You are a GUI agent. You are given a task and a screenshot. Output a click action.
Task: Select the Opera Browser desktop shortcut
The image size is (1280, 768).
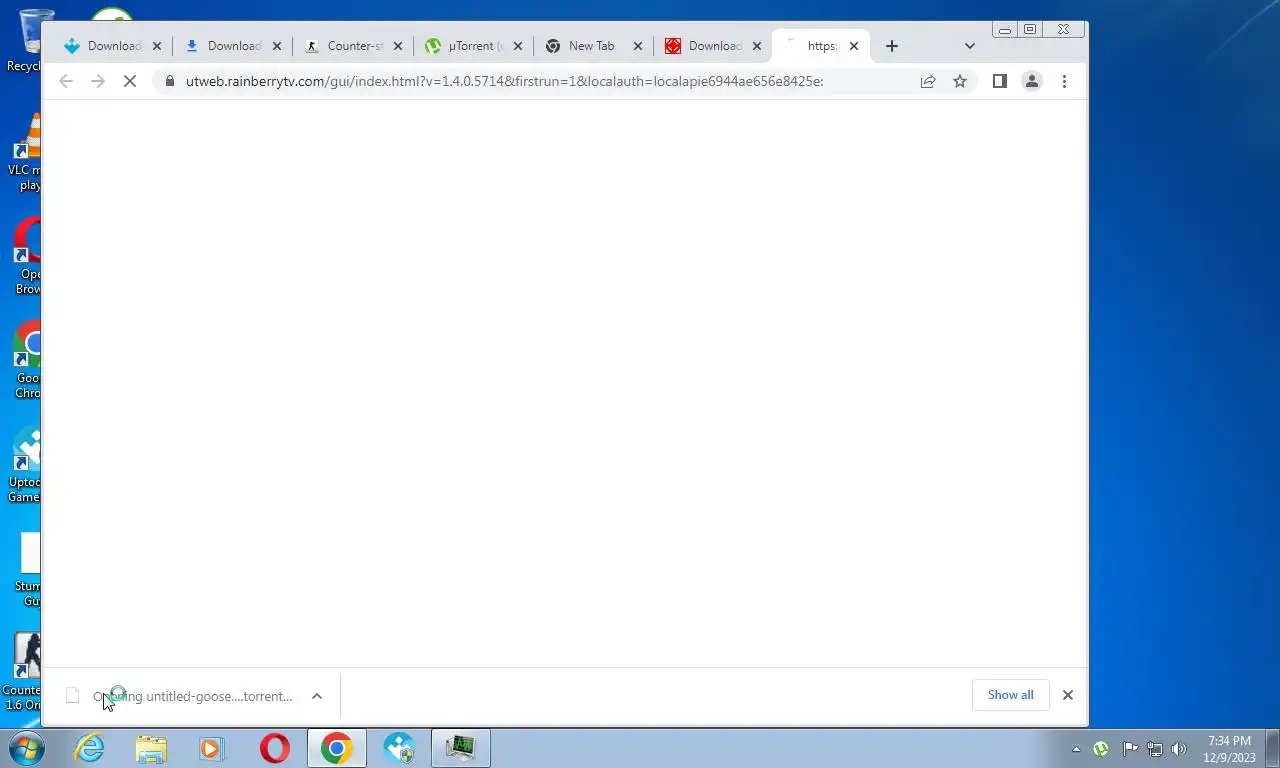(x=28, y=256)
